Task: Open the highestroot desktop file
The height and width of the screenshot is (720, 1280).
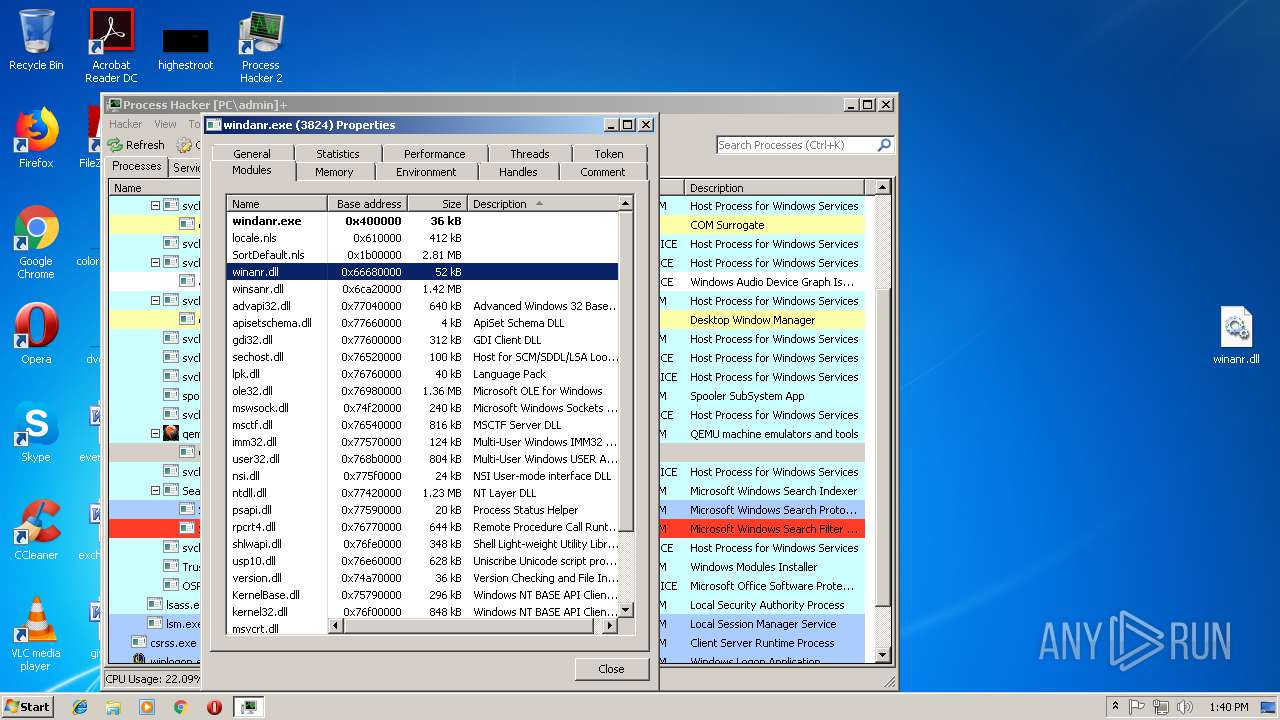Action: coord(185,48)
